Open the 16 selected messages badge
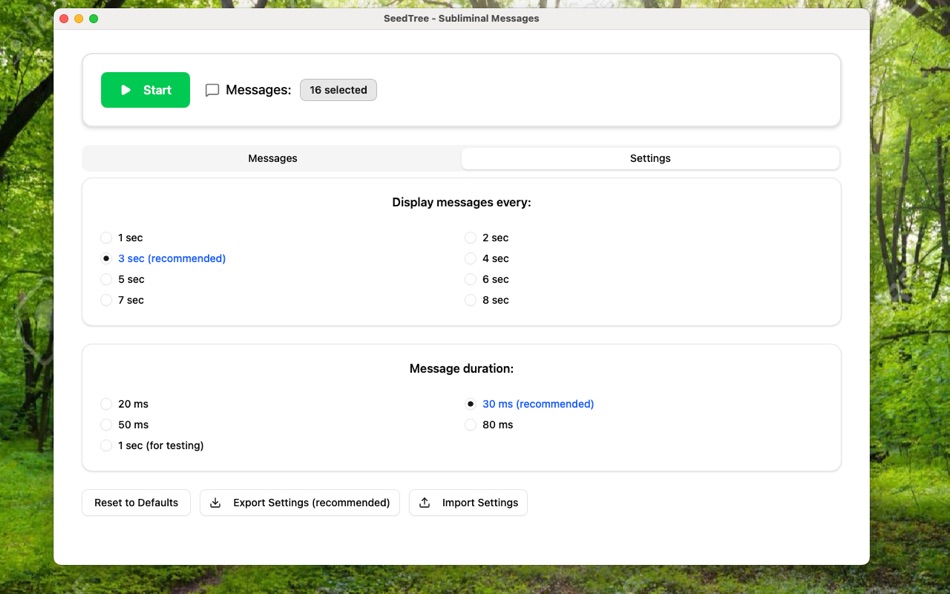 click(338, 89)
